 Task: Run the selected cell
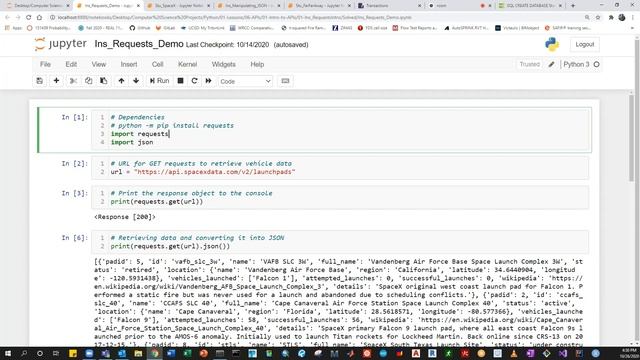(159, 81)
